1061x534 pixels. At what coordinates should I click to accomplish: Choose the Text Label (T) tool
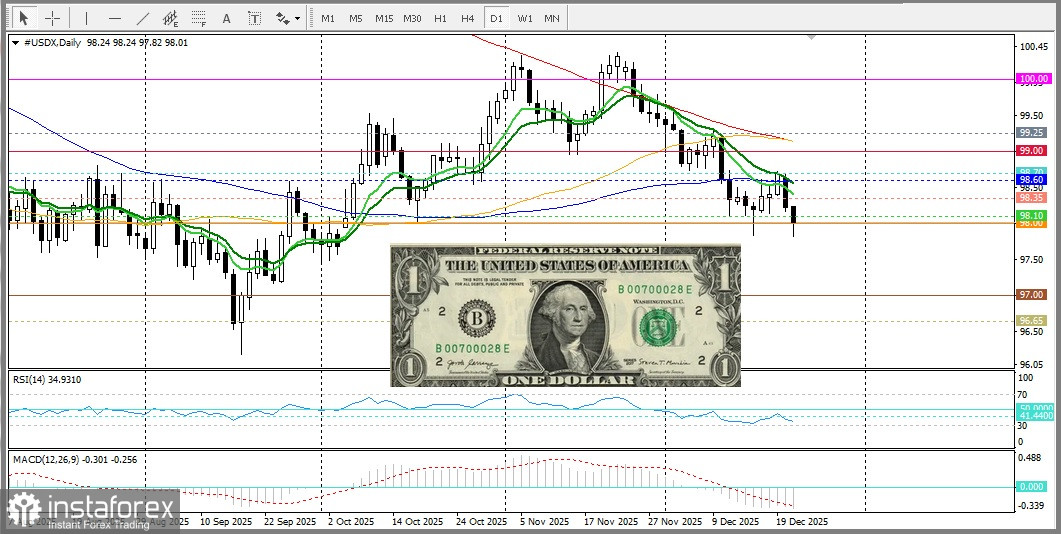(x=254, y=18)
